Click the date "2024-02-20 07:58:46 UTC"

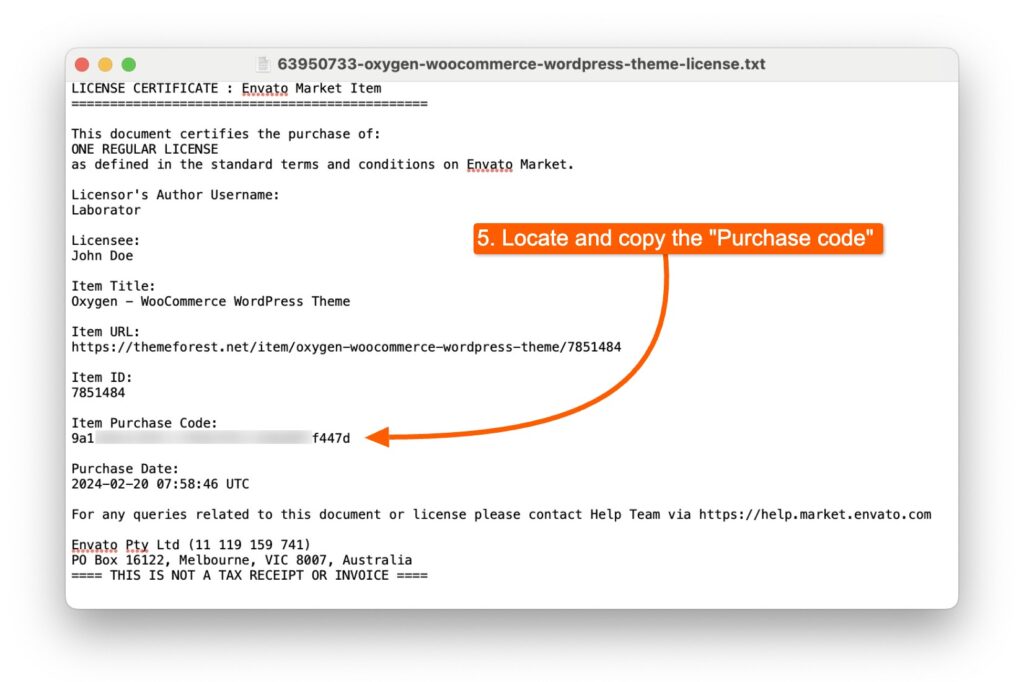coord(160,484)
